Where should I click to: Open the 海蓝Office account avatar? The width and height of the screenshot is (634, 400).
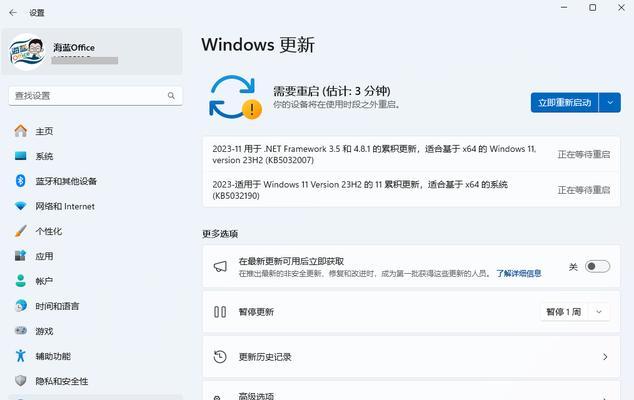point(27,52)
